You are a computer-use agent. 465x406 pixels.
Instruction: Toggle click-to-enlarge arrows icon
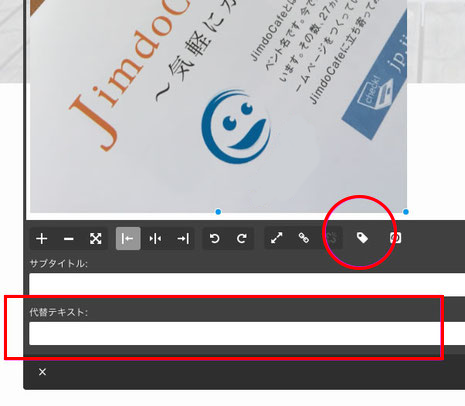coord(276,239)
